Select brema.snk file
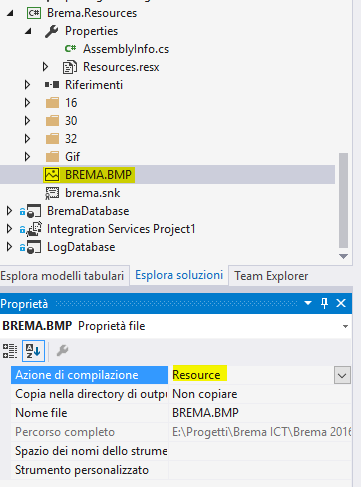 [92, 193]
